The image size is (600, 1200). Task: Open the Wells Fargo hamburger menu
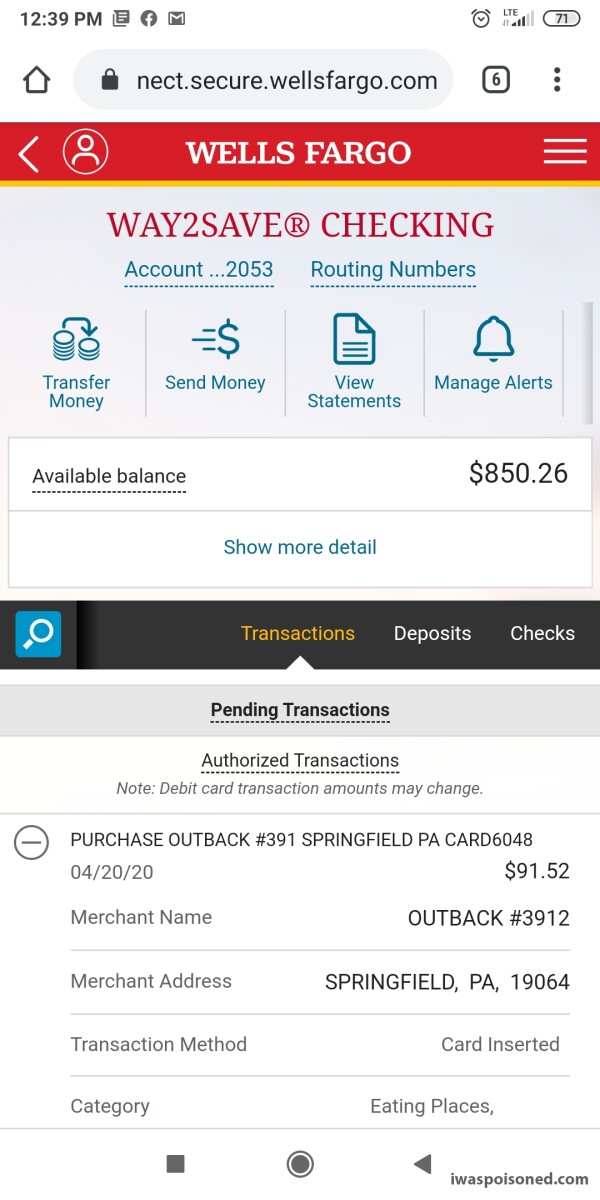click(565, 152)
